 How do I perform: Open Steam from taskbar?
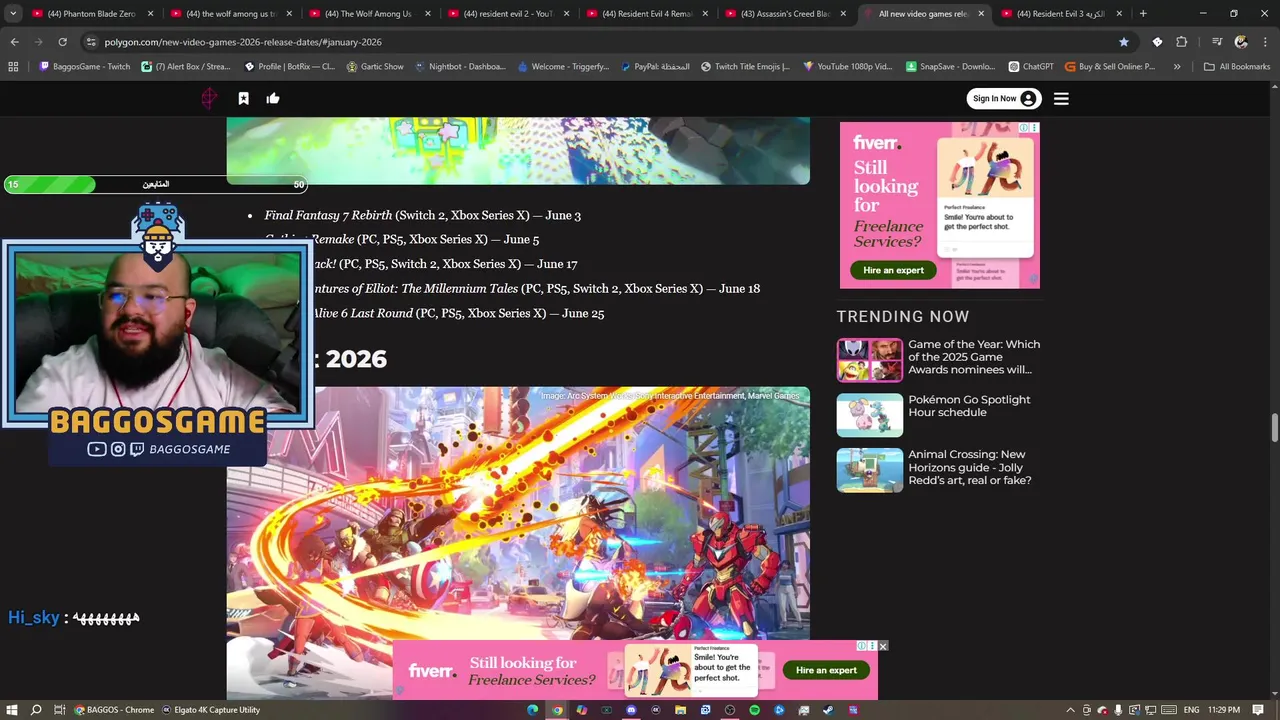(828, 710)
